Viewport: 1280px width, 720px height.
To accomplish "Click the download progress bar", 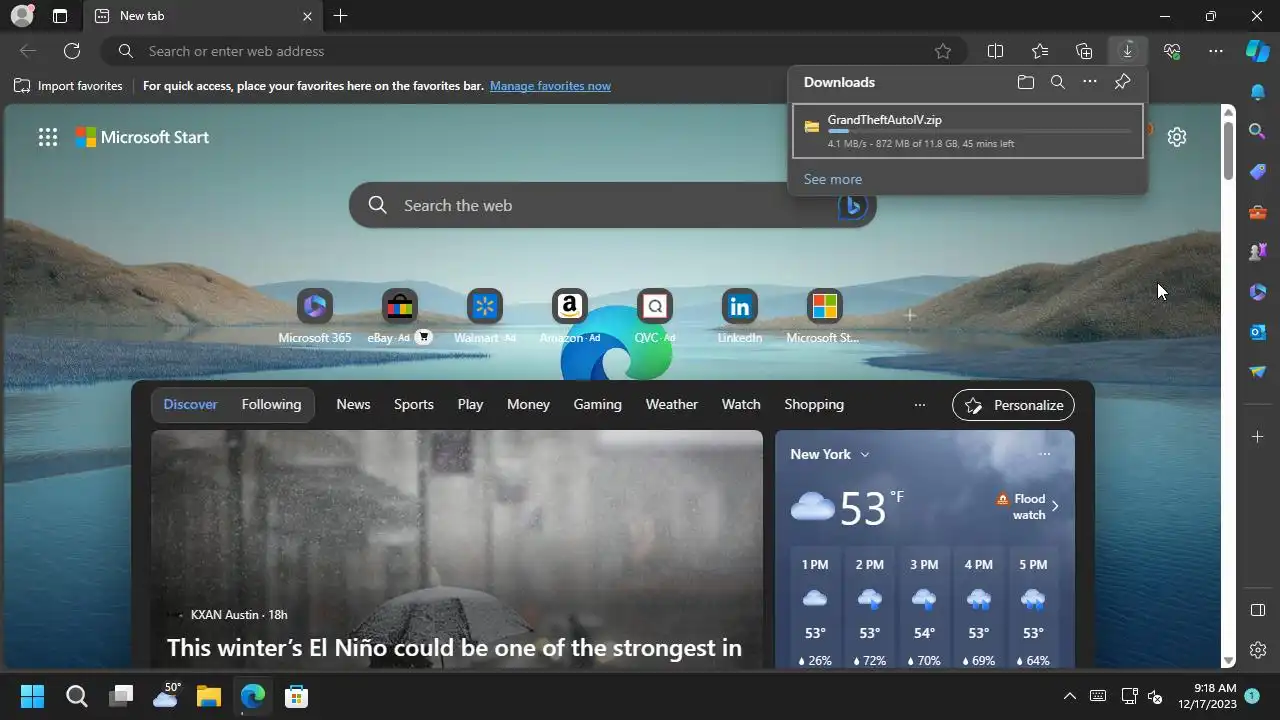I will pyautogui.click(x=979, y=131).
